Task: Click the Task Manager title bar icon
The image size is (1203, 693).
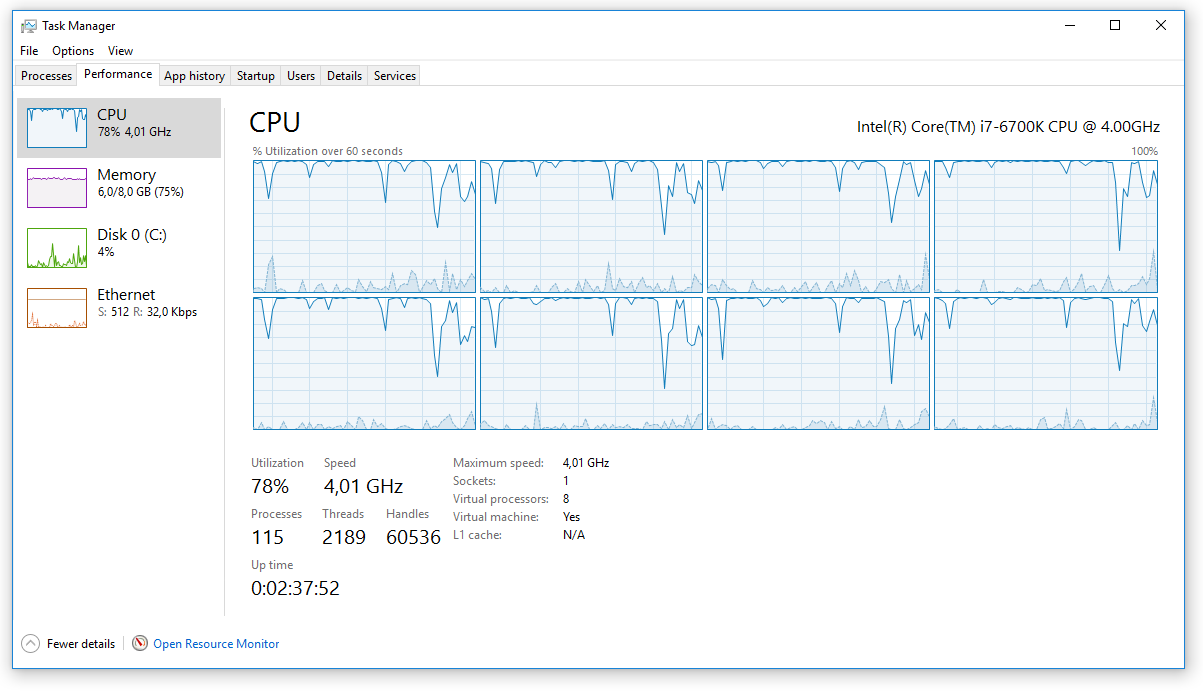Action: point(29,26)
